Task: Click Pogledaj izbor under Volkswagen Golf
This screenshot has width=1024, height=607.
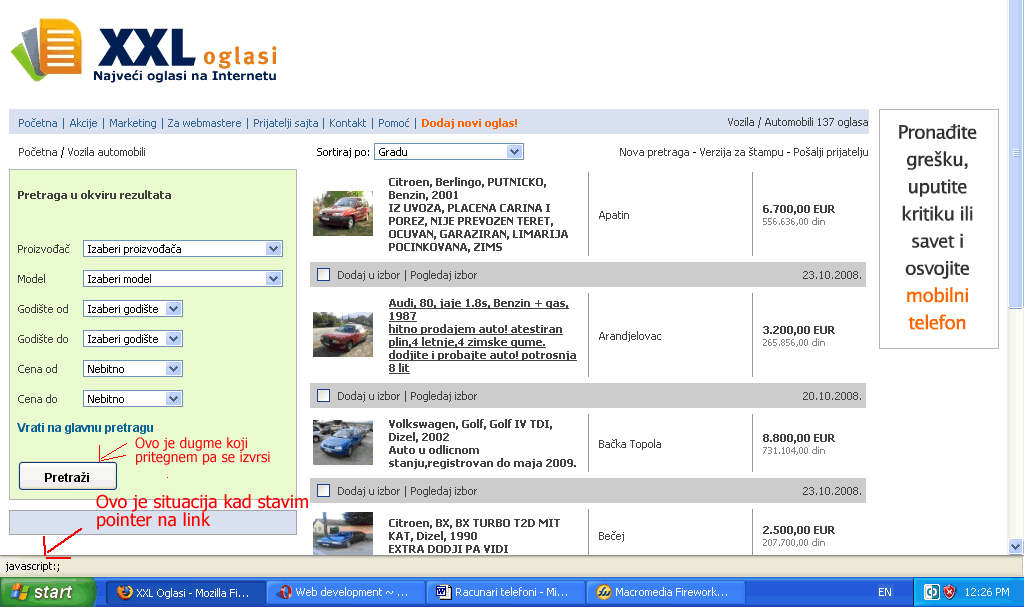Action: pyautogui.click(x=443, y=491)
